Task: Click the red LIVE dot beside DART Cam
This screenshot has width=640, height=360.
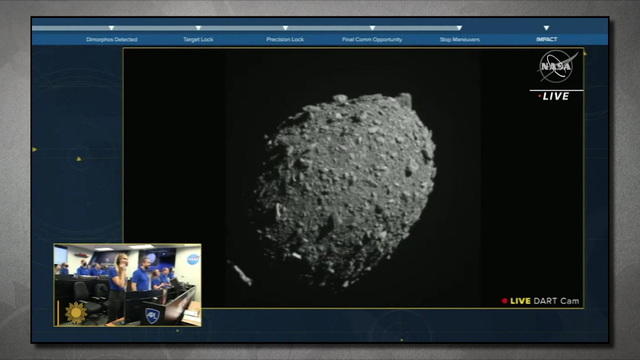Action: (x=504, y=301)
